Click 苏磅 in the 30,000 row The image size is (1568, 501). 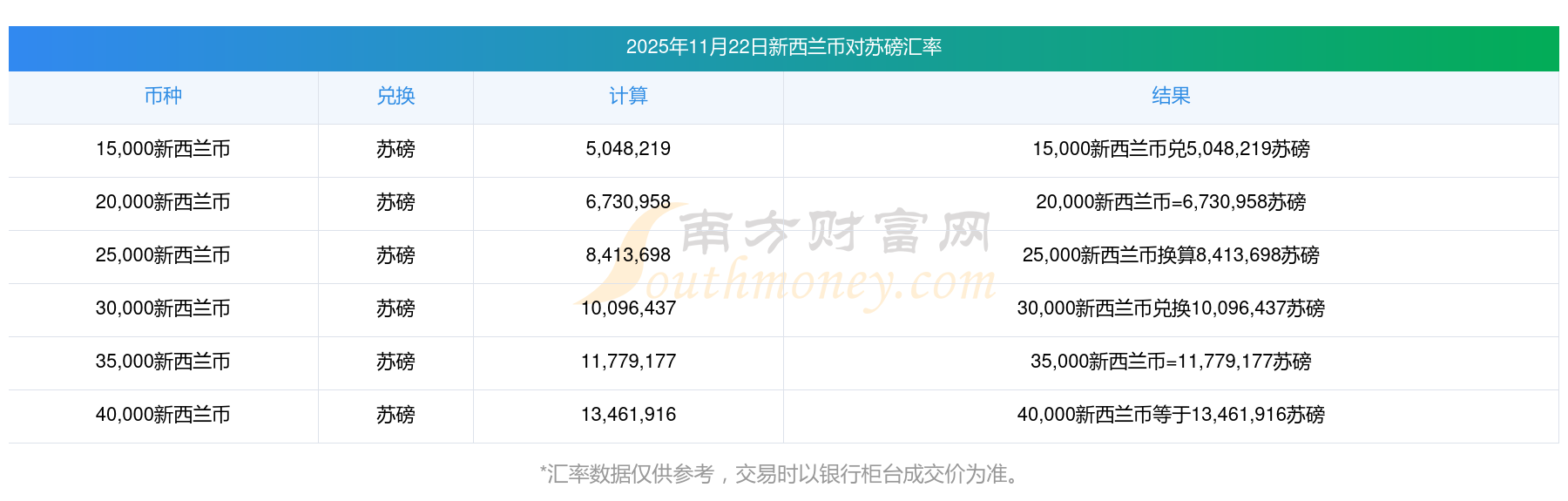point(395,308)
